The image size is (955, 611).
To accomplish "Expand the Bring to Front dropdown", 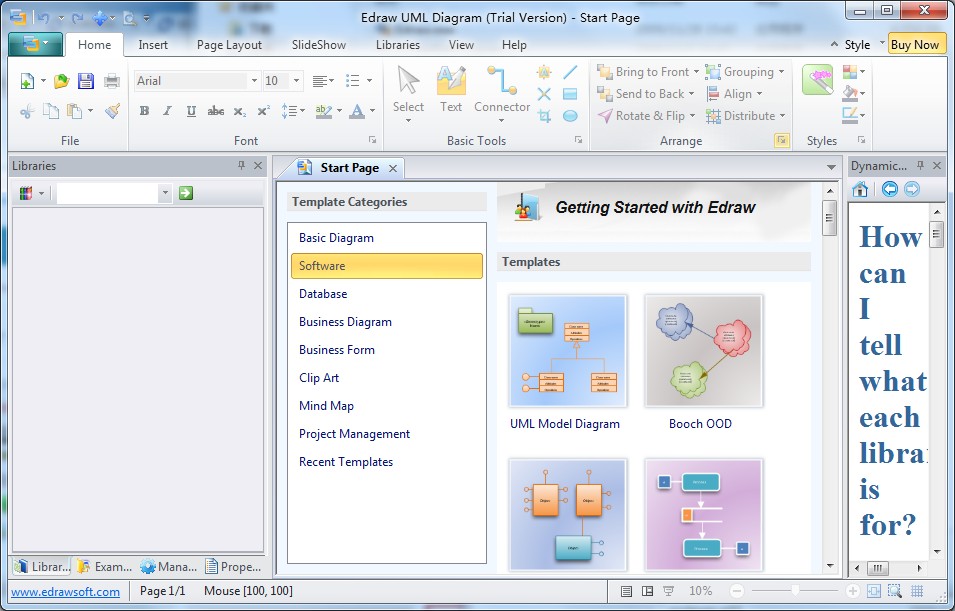I will [696, 72].
